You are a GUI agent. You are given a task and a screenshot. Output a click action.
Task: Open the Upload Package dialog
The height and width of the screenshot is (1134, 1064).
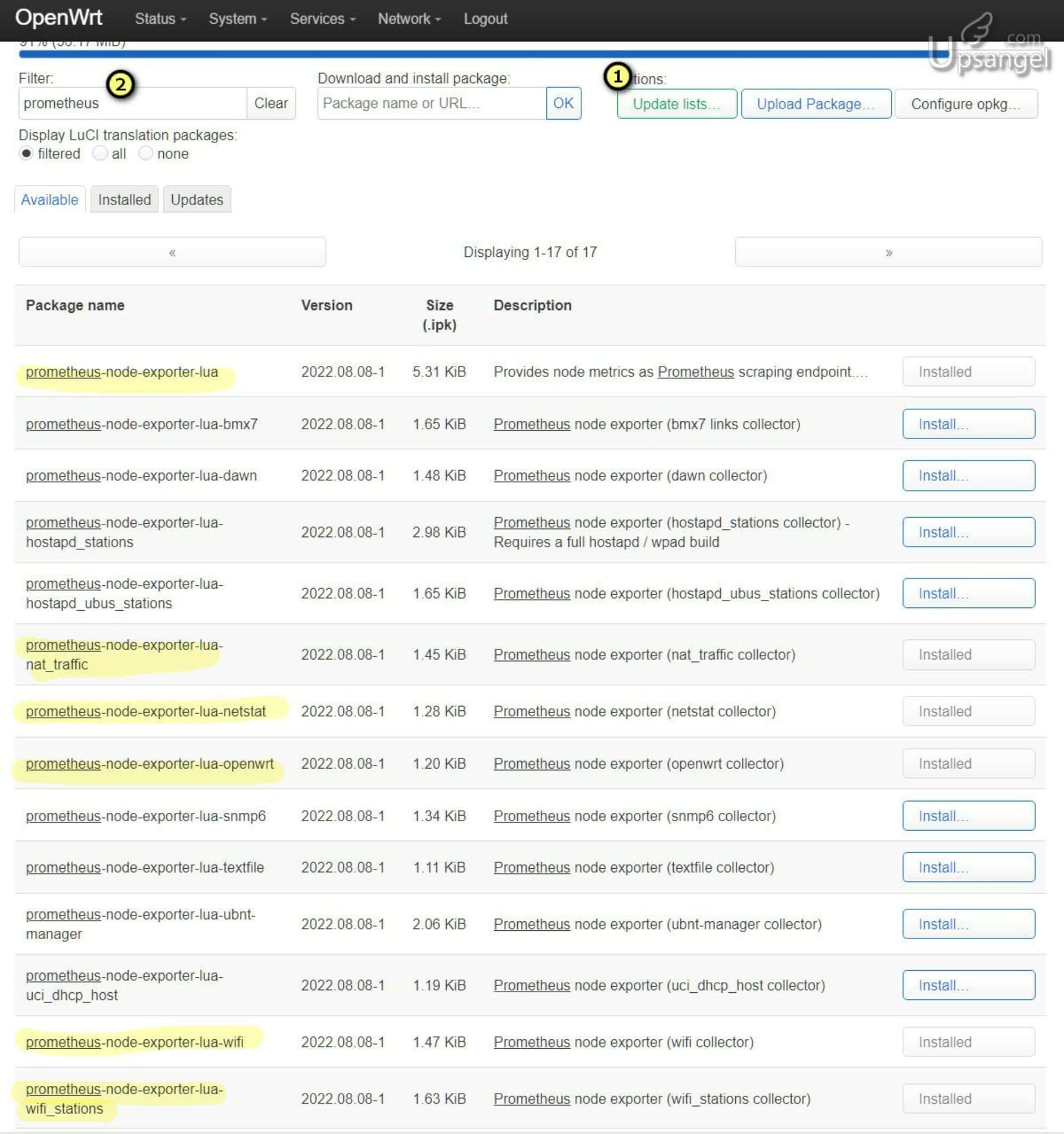click(x=816, y=104)
